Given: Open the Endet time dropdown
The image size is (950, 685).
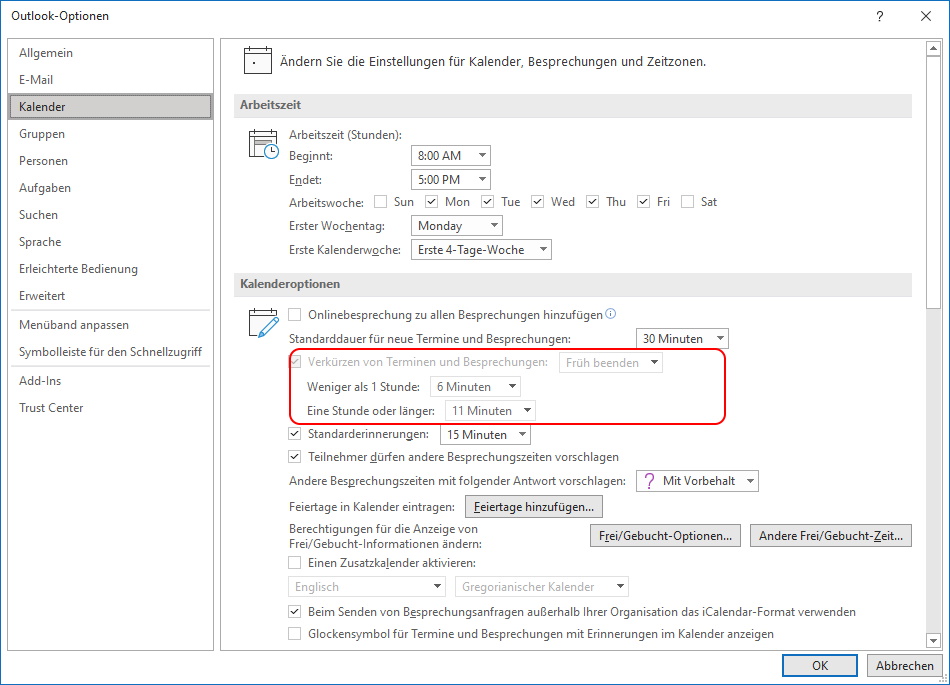Looking at the screenshot, I should (x=451, y=179).
